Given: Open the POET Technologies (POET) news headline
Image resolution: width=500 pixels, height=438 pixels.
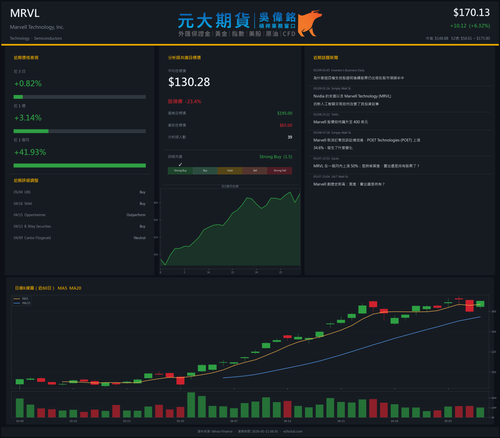Looking at the screenshot, I should tap(366, 144).
